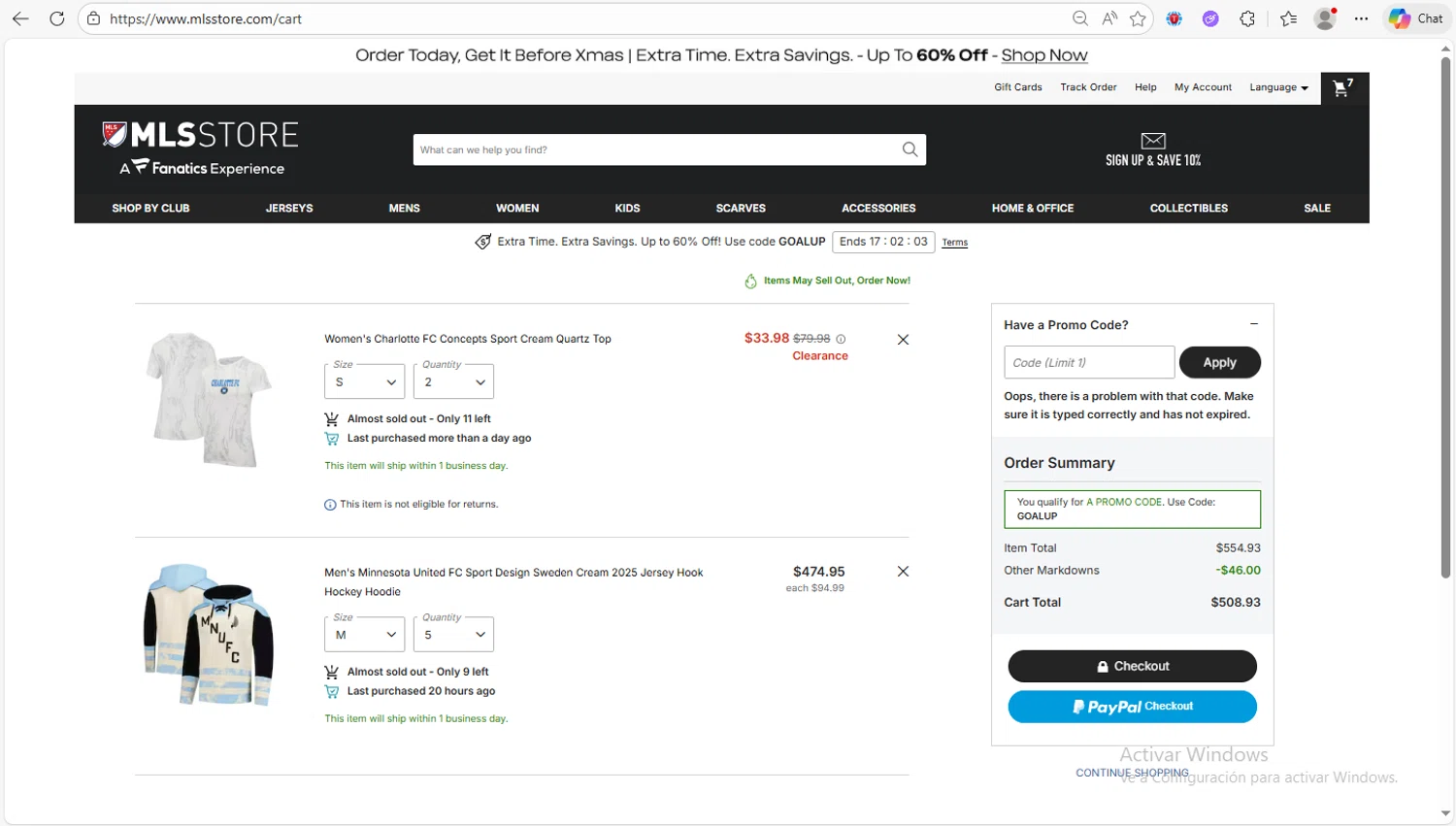Expand the Language dropdown
The image size is (1456, 826).
[1278, 87]
